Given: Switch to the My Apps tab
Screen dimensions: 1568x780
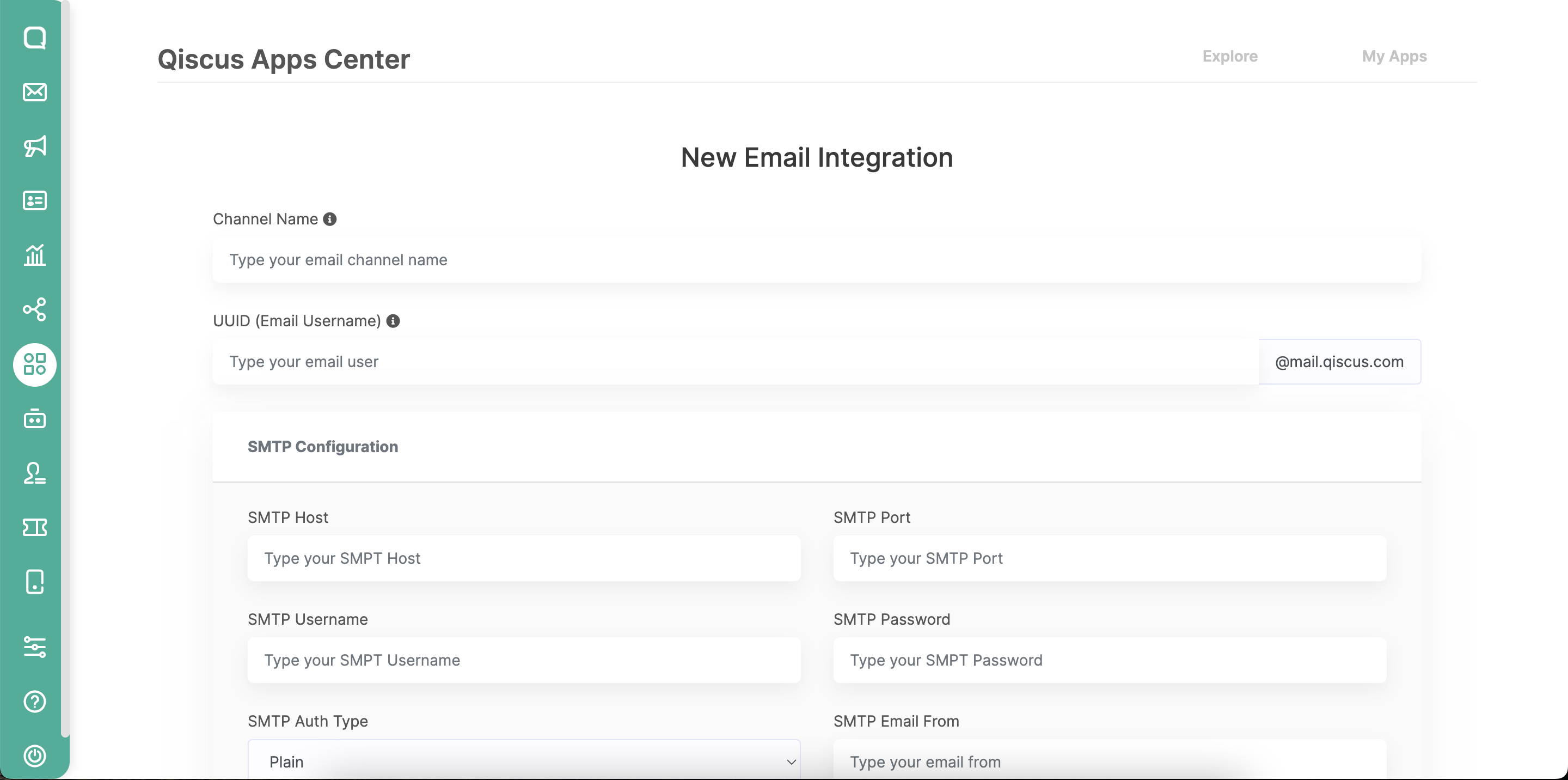Looking at the screenshot, I should point(1394,56).
